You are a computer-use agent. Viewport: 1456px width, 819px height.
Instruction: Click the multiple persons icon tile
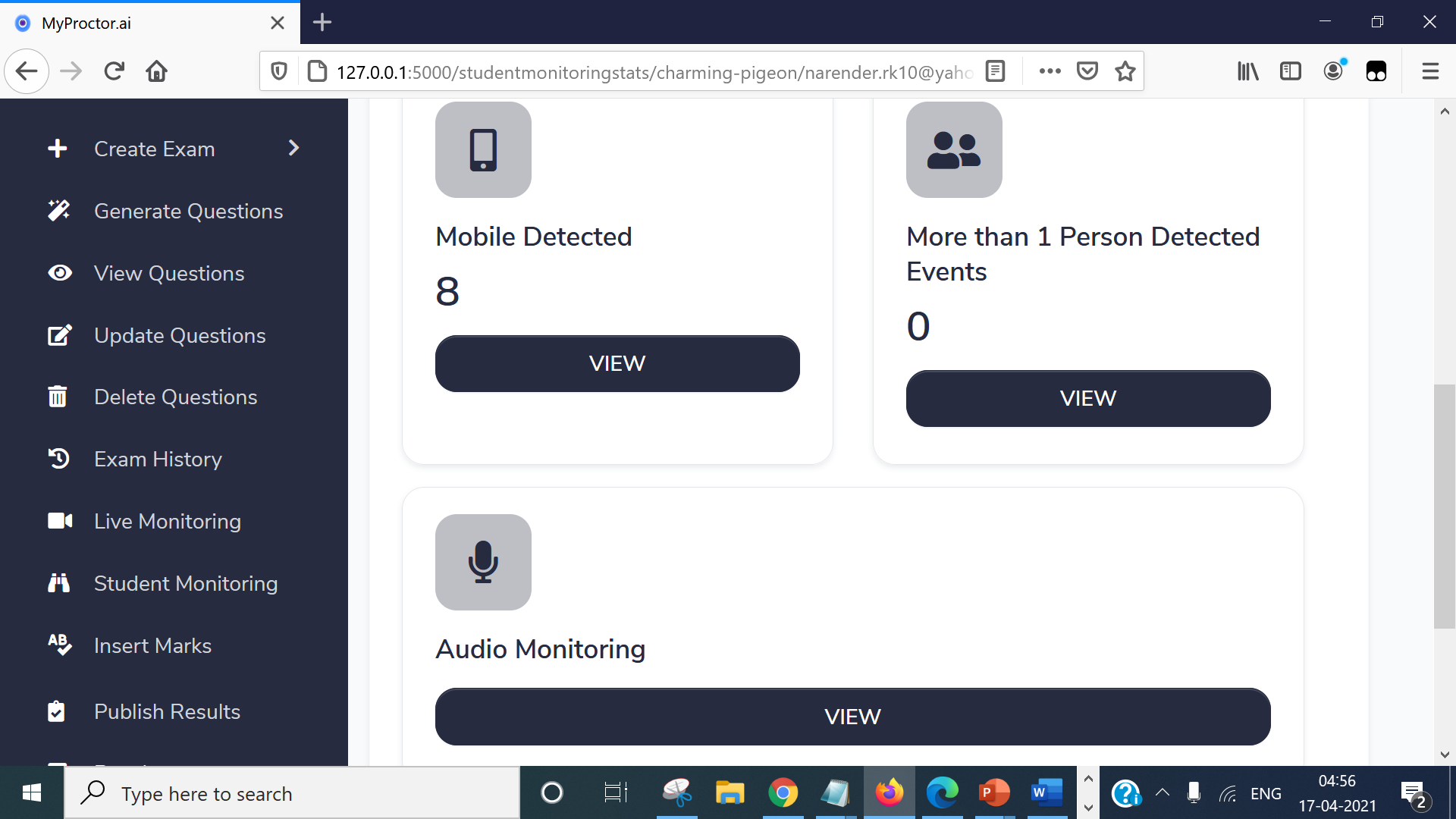coord(954,149)
